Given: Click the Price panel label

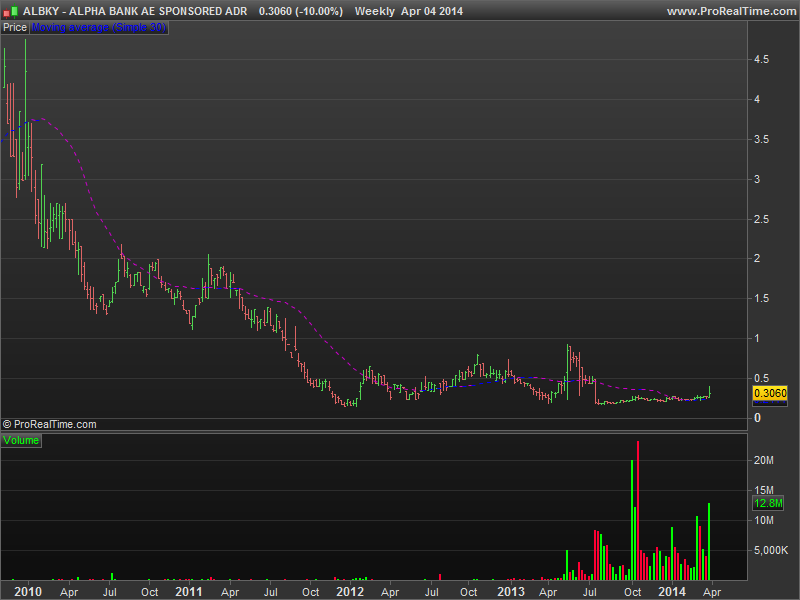Looking at the screenshot, I should click(15, 28).
